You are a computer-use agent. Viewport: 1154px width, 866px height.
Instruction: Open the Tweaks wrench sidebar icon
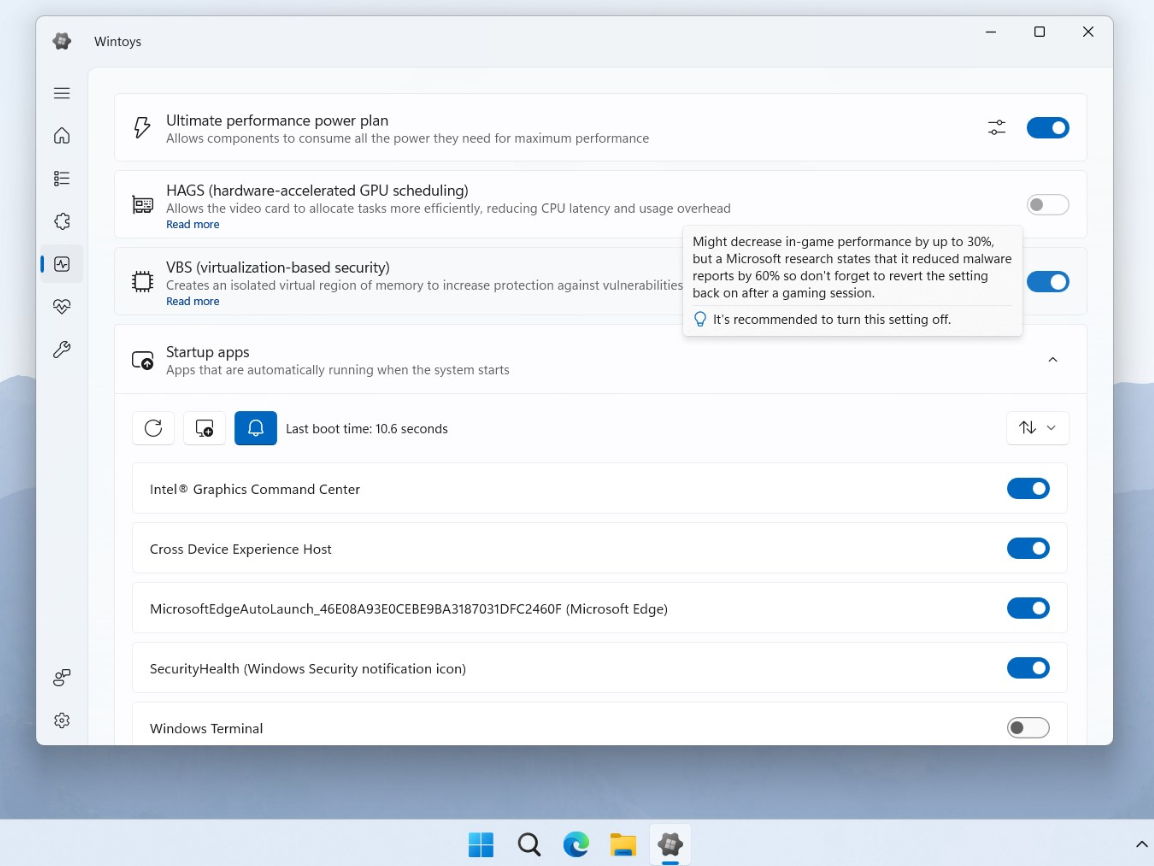coord(62,350)
